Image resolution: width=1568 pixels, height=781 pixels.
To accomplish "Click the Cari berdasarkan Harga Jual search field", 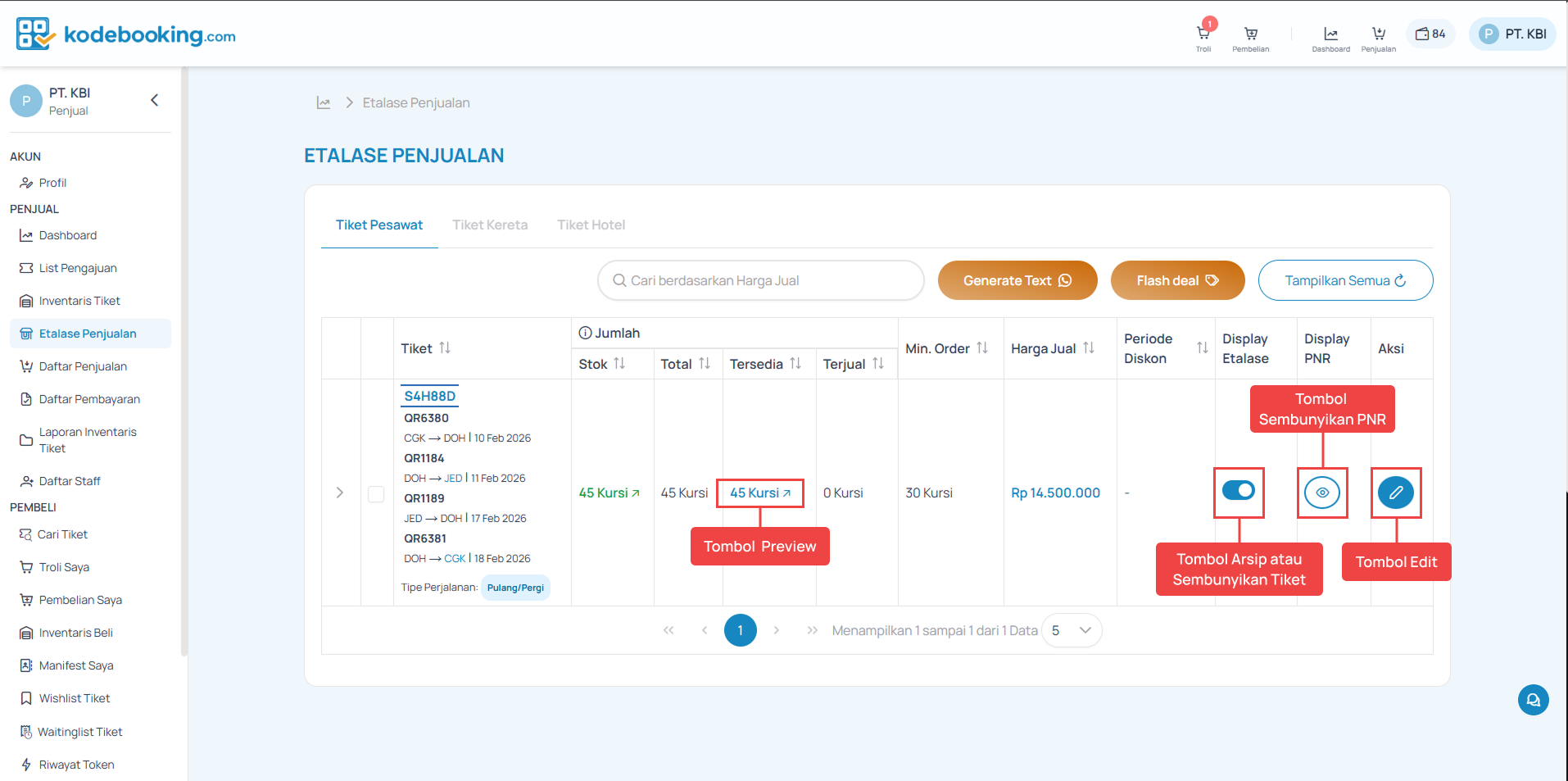I will click(x=760, y=280).
